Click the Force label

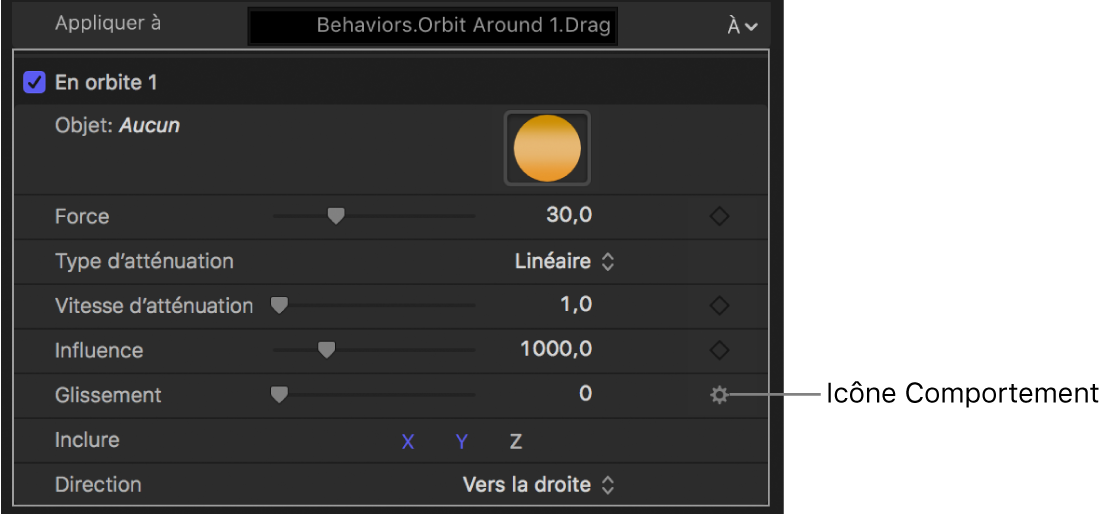click(x=82, y=216)
